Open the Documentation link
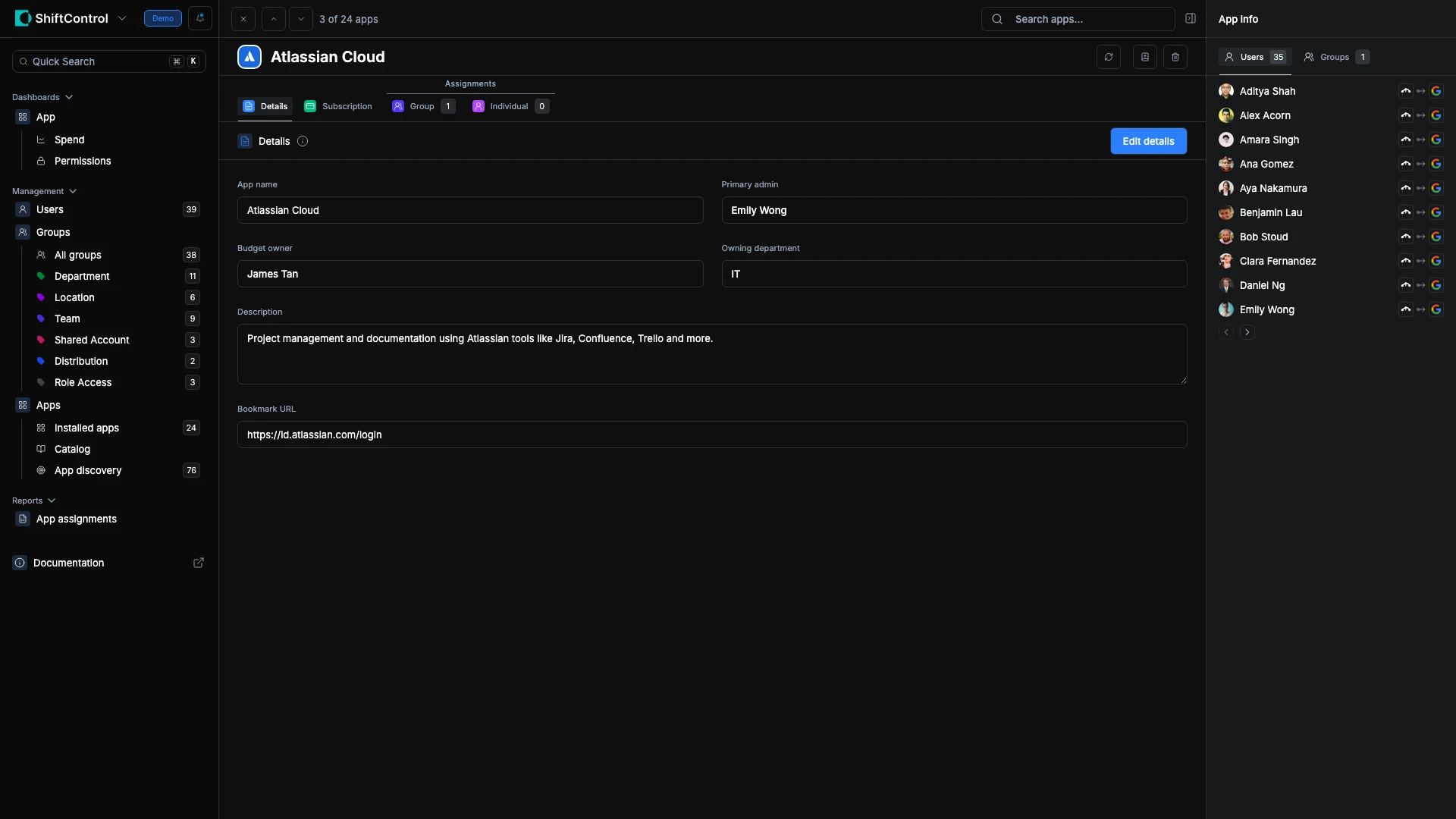 [68, 563]
